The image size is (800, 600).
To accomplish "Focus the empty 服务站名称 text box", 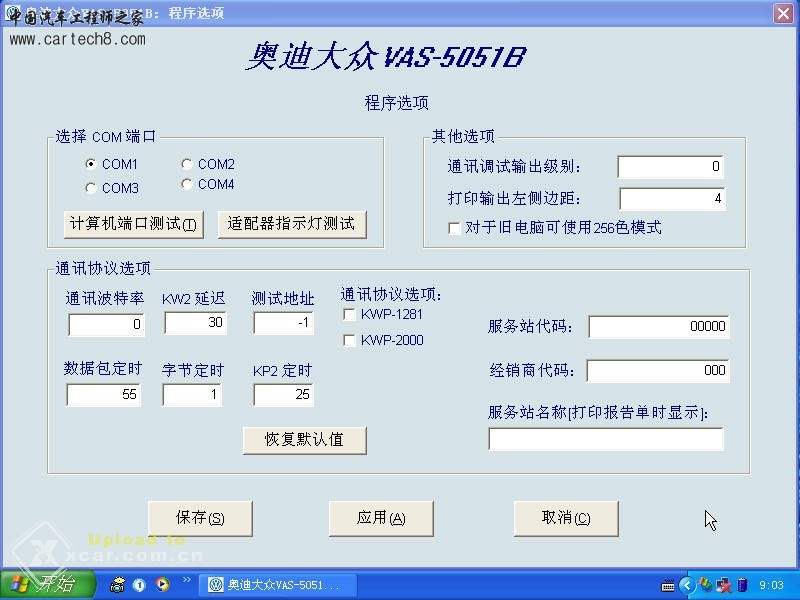I will coord(606,439).
